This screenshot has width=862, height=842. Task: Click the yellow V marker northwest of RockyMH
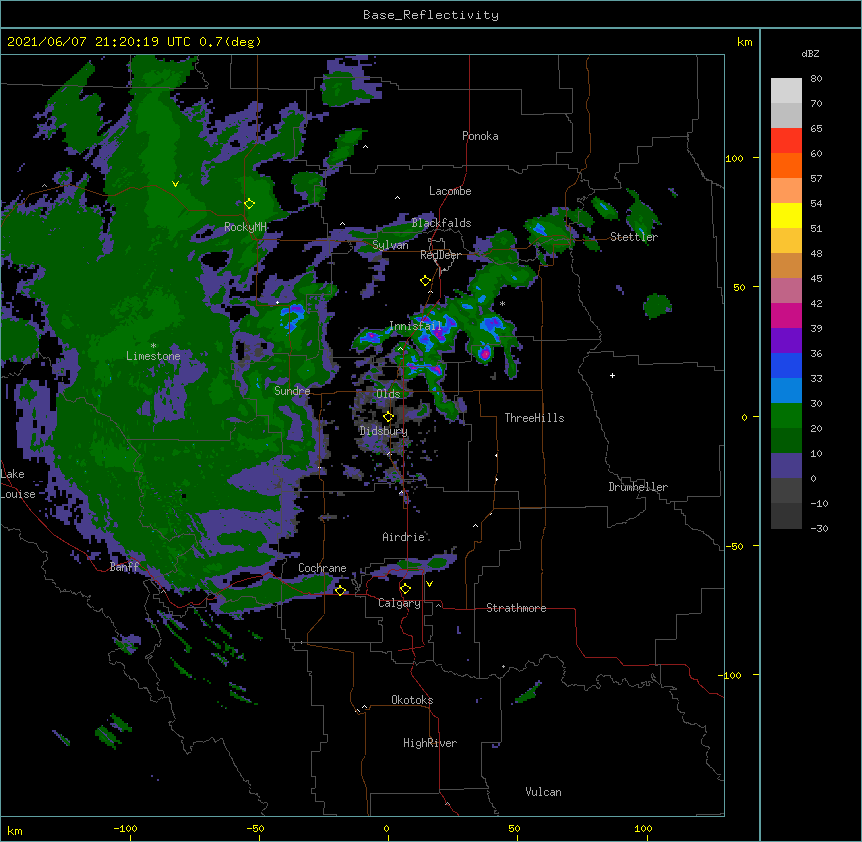pos(175,184)
